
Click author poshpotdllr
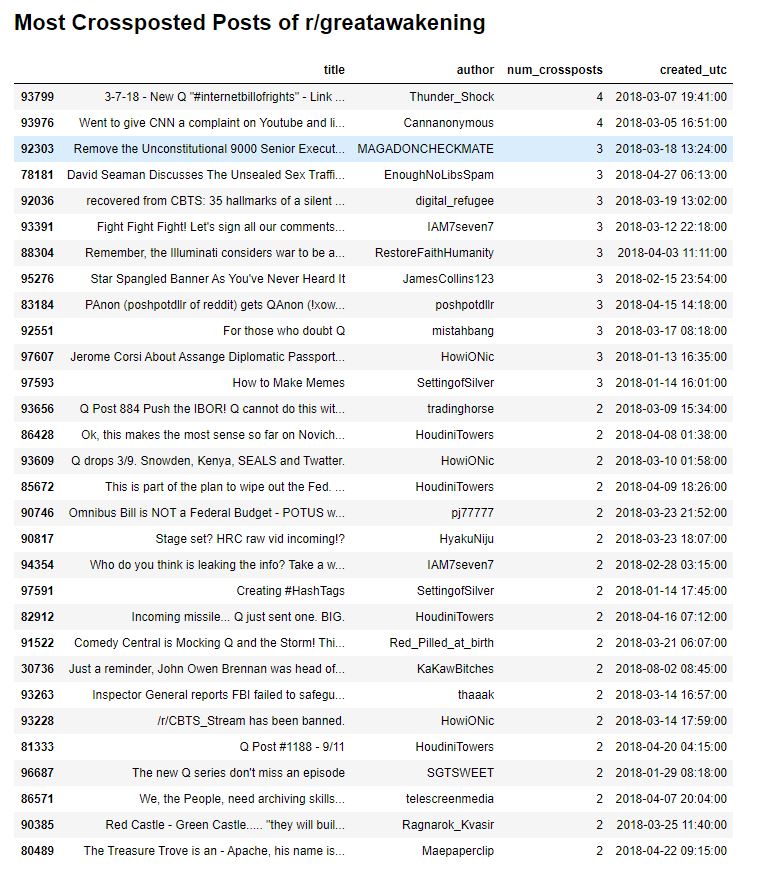pos(464,305)
